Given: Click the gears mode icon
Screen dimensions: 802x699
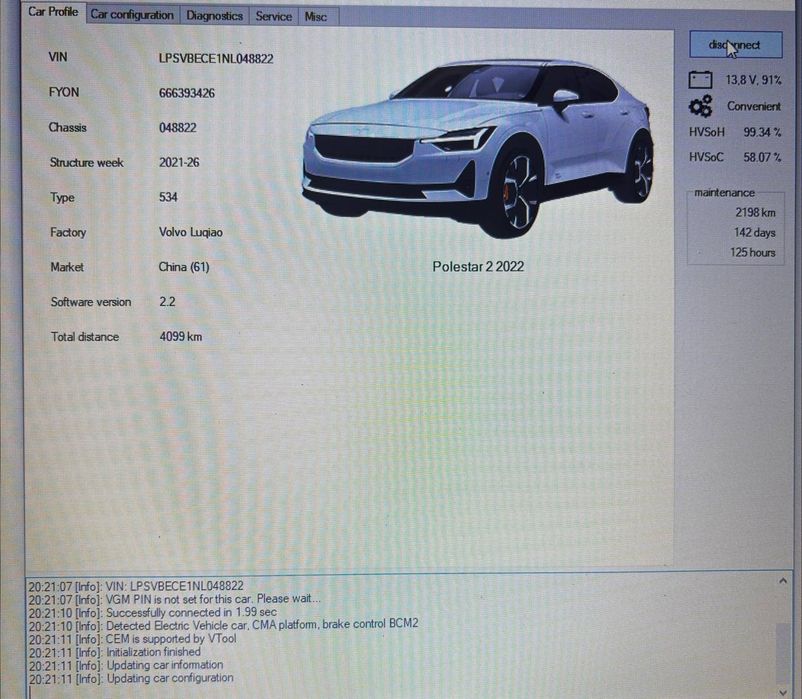Looking at the screenshot, I should 700,106.
